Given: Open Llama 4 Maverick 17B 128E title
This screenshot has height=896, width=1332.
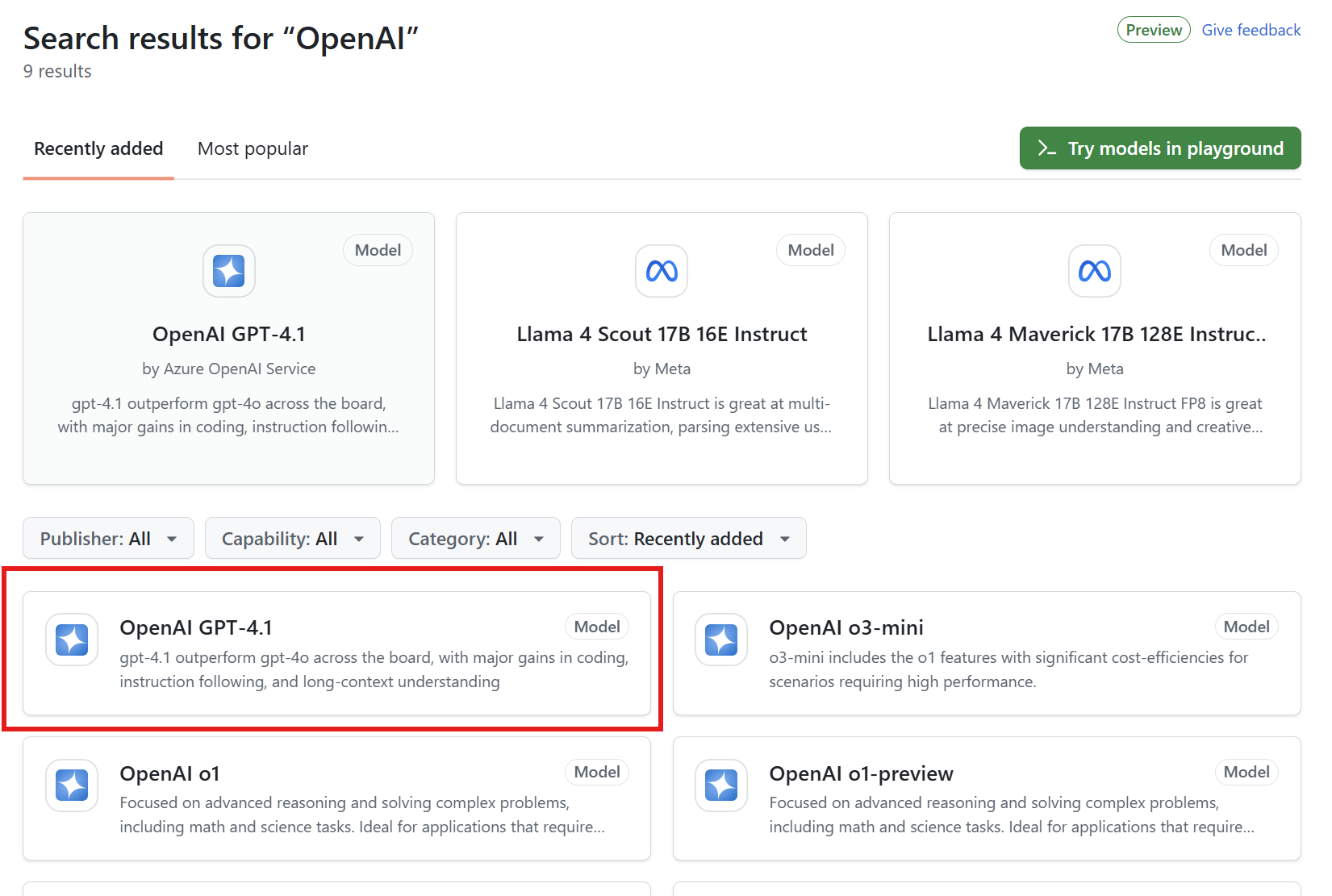Looking at the screenshot, I should tap(1096, 334).
